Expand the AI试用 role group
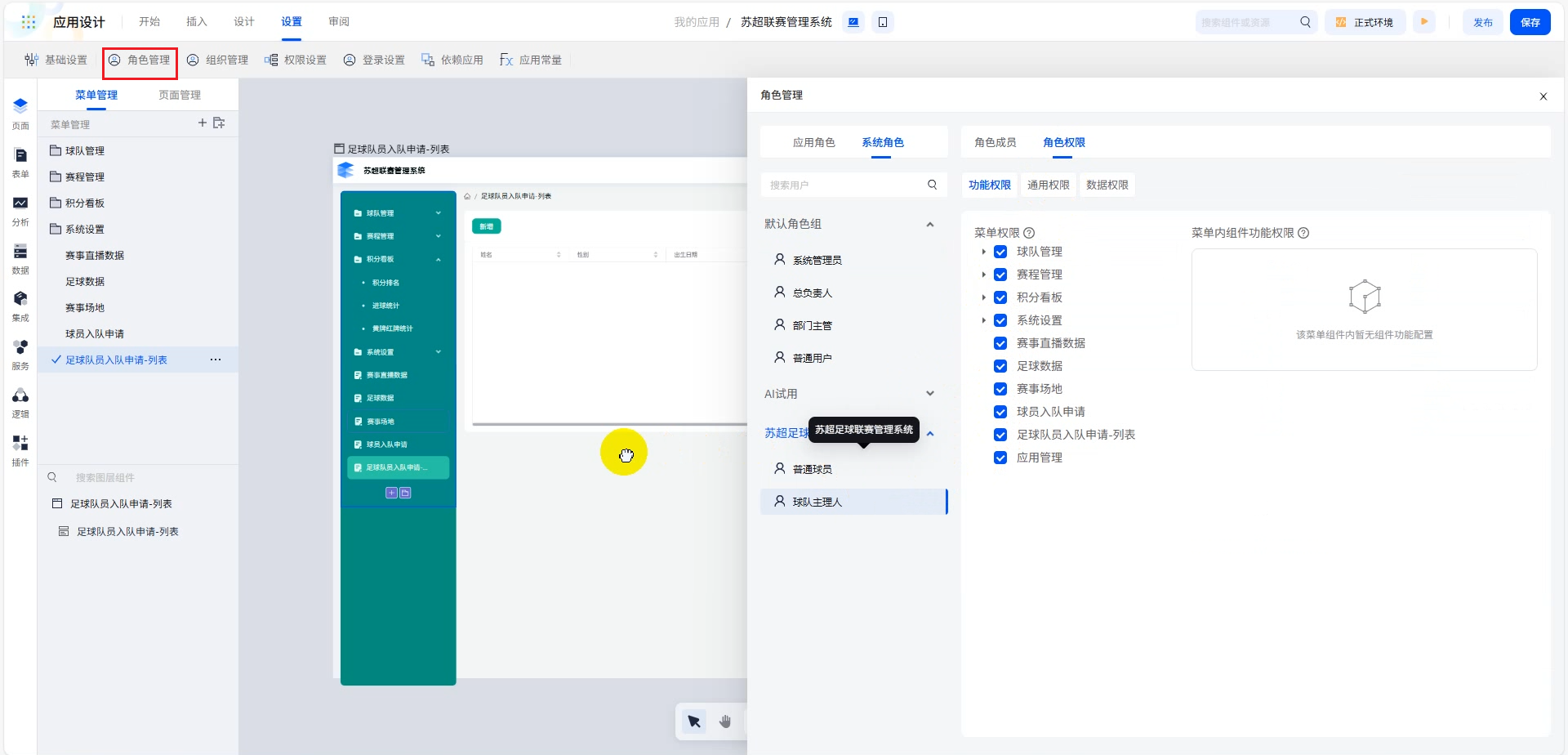1568x755 pixels. [930, 394]
